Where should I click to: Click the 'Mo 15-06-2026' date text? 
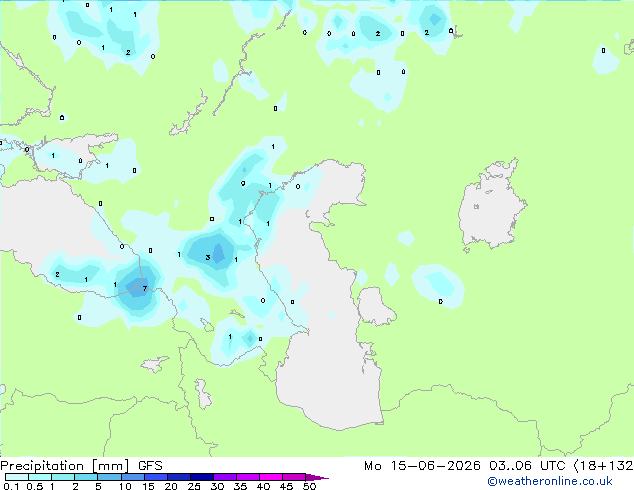tap(422, 466)
